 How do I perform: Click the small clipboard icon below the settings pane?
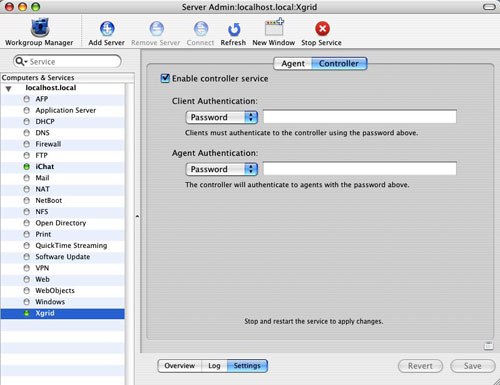488,346
